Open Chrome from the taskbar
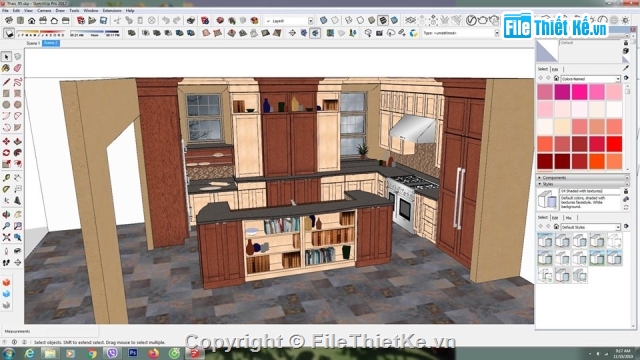This screenshot has height=360, width=640. pyautogui.click(x=91, y=353)
